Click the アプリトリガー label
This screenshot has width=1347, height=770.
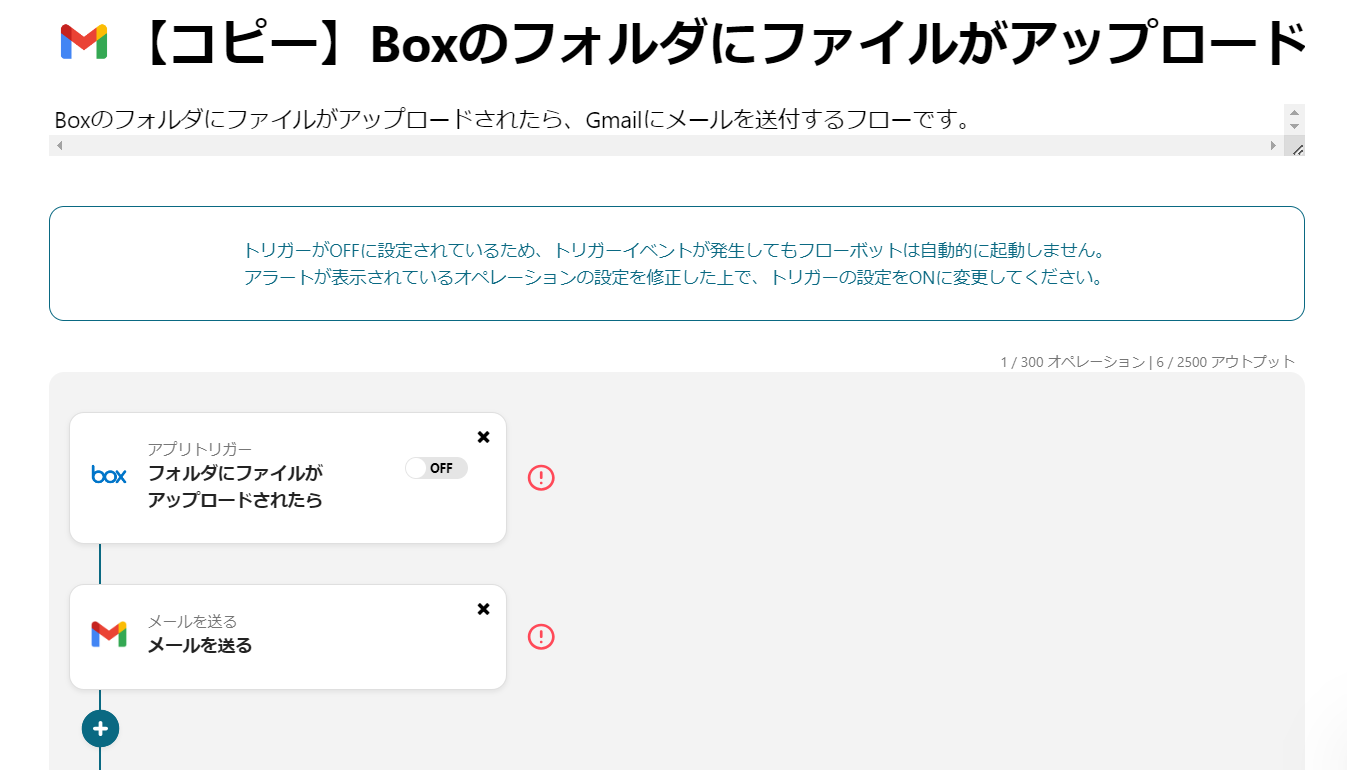pos(200,450)
